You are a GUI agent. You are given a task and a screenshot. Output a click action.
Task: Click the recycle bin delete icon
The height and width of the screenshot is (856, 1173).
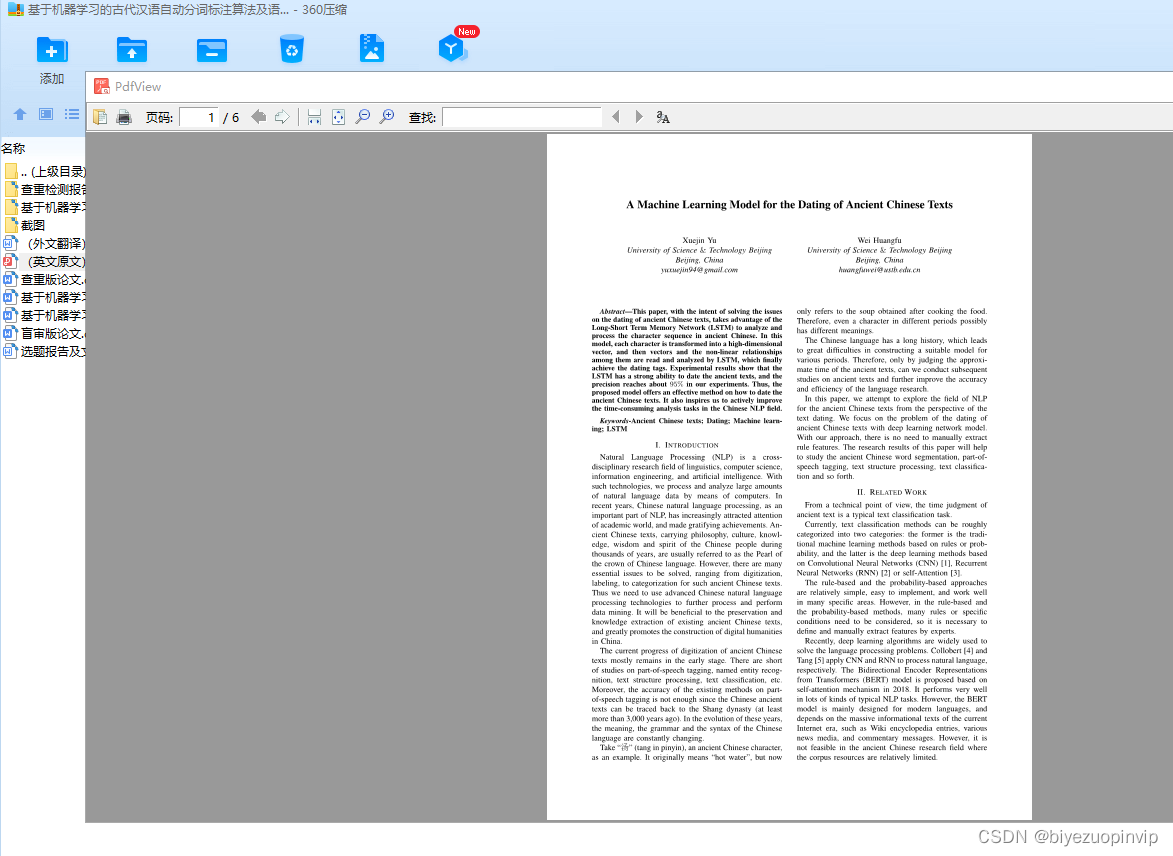tap(292, 49)
